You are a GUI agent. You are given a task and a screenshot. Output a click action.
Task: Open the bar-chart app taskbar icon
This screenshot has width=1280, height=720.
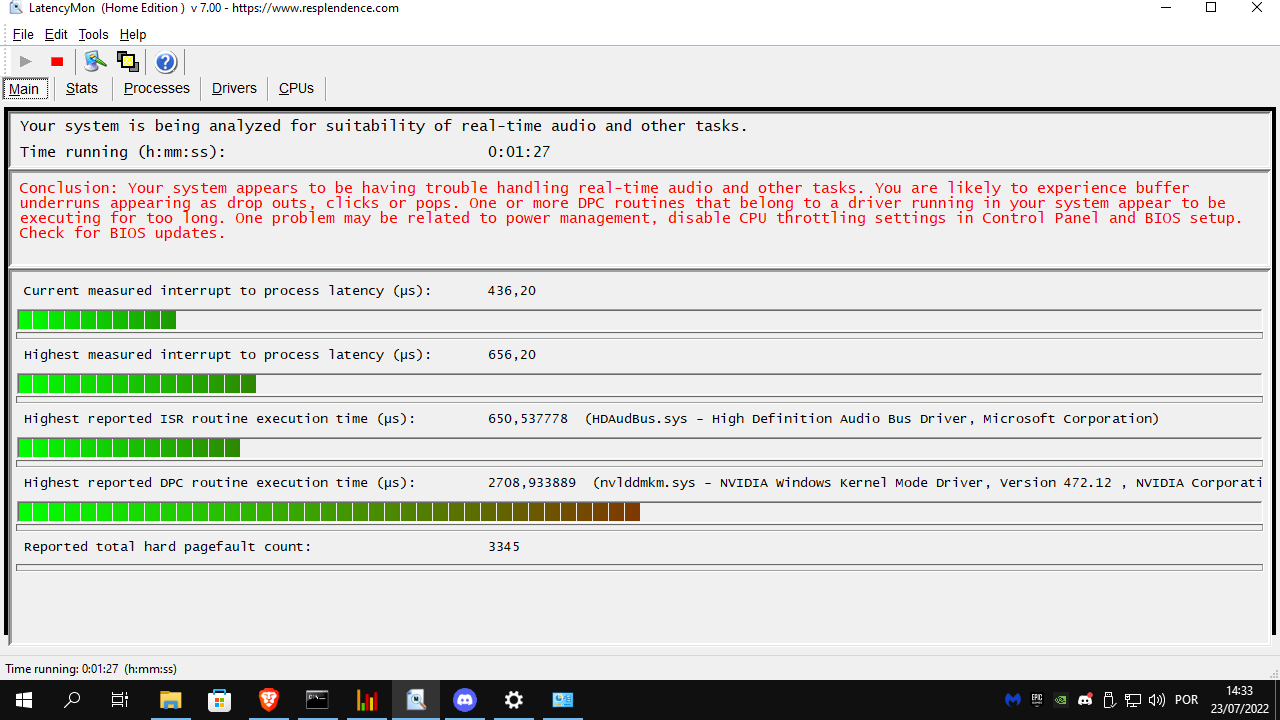[x=366, y=700]
